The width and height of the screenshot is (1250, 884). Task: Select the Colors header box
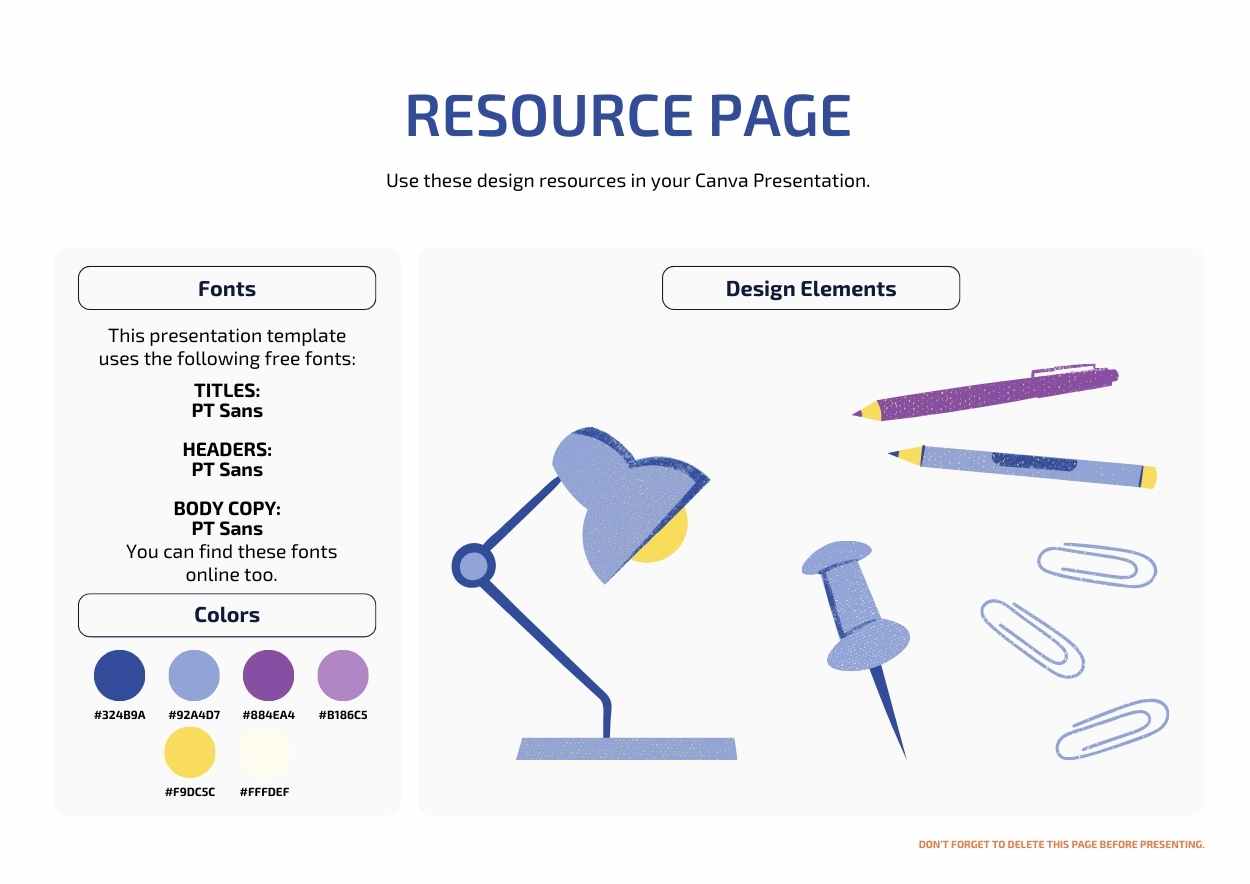click(227, 615)
